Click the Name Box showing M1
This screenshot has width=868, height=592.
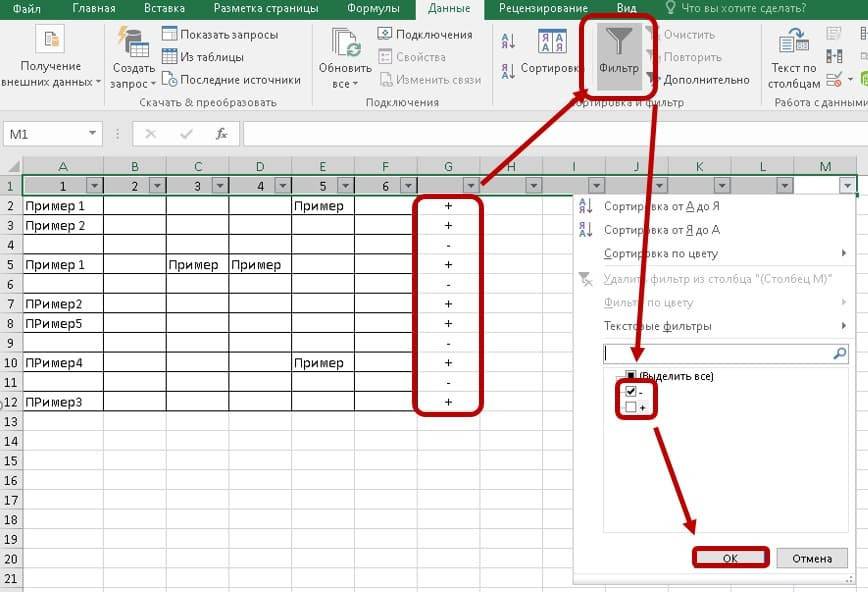44,134
